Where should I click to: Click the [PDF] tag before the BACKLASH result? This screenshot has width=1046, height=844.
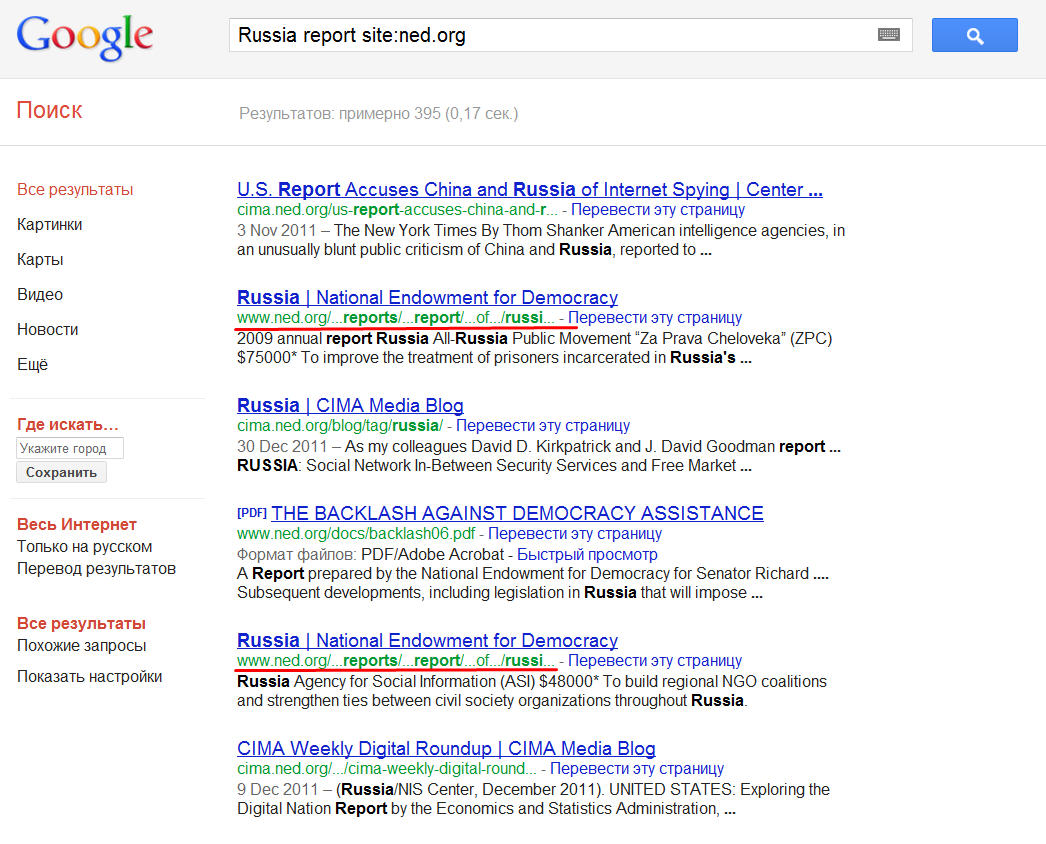point(251,512)
